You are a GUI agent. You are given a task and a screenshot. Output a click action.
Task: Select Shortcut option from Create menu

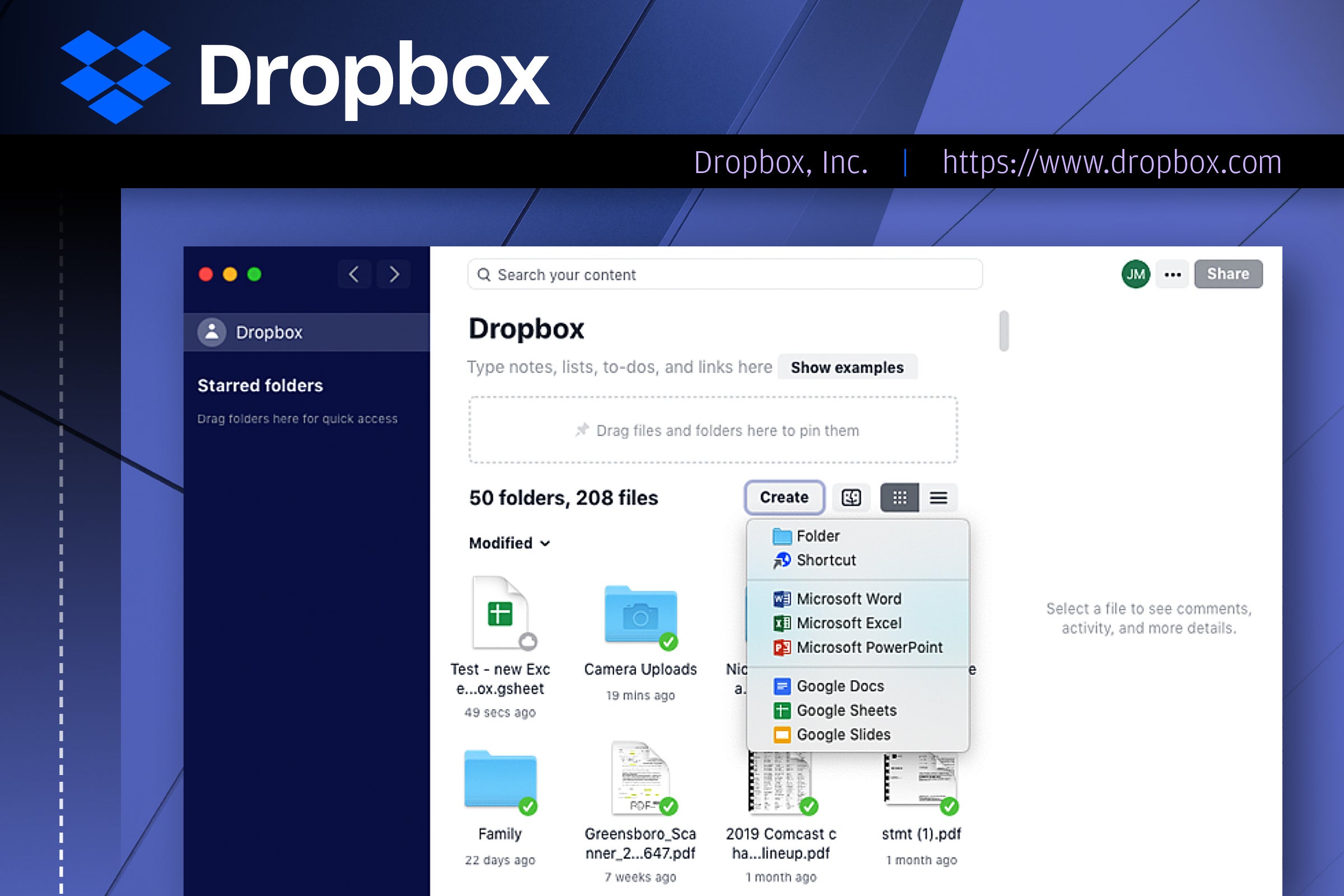pyautogui.click(x=824, y=559)
